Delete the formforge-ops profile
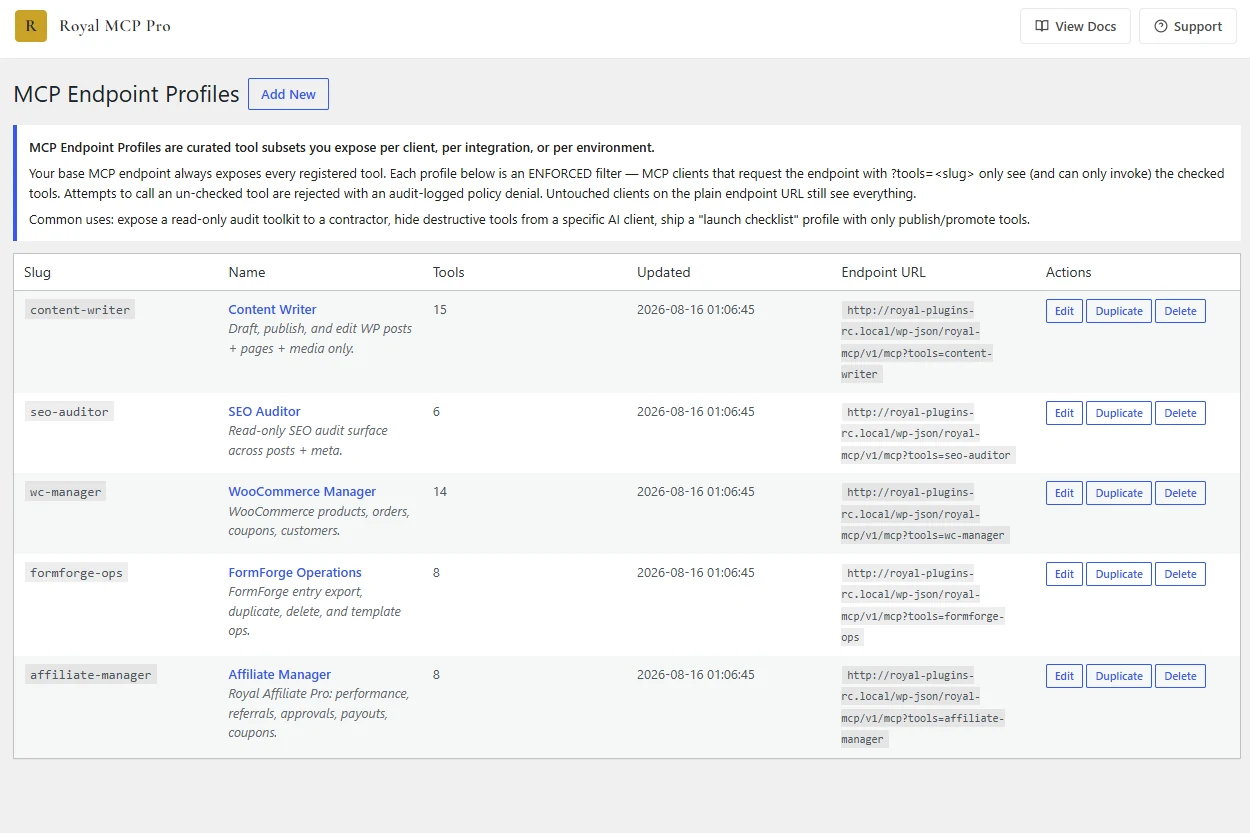Viewport: 1250px width, 833px height. (x=1180, y=574)
